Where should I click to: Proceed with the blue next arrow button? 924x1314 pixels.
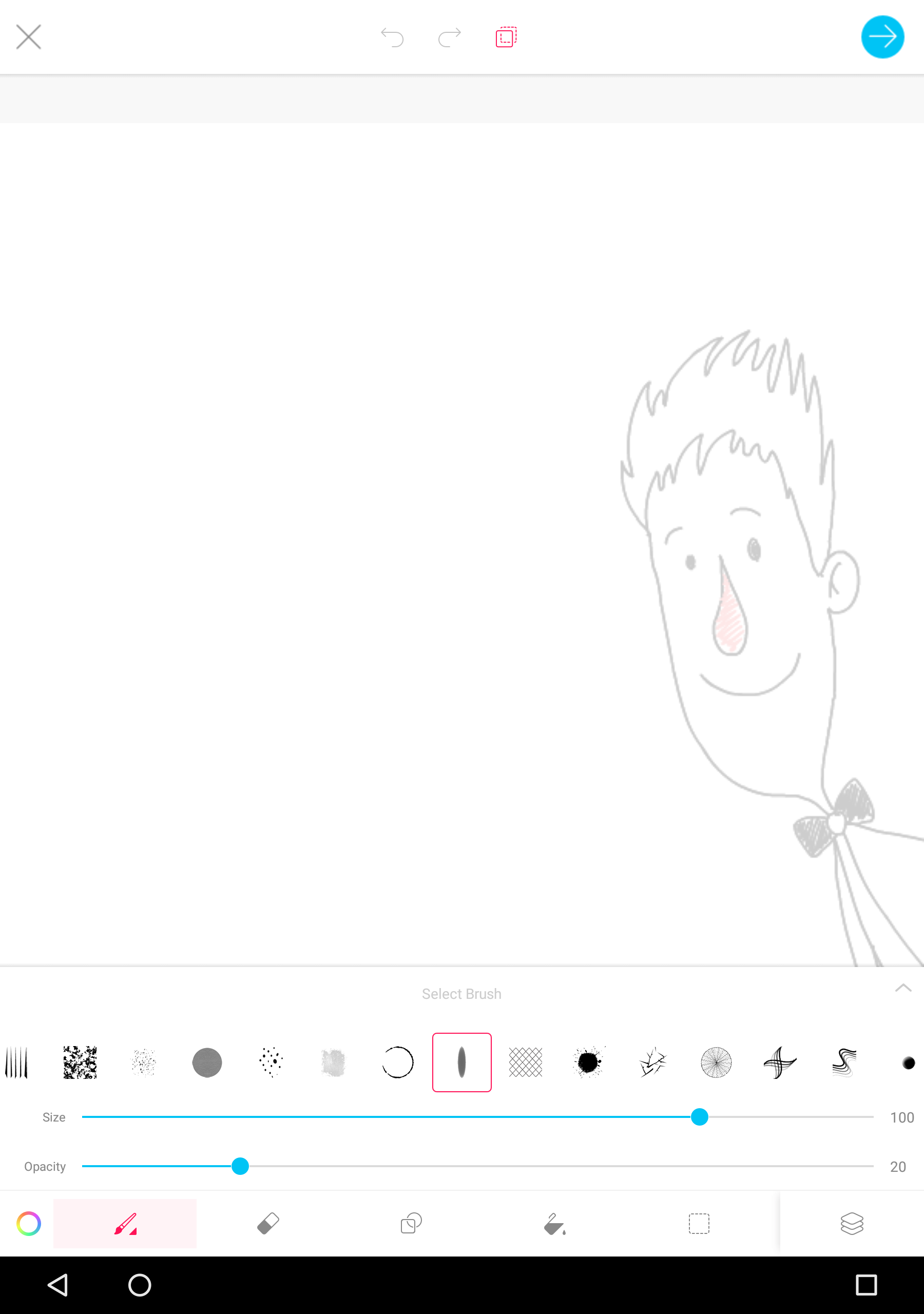[882, 37]
